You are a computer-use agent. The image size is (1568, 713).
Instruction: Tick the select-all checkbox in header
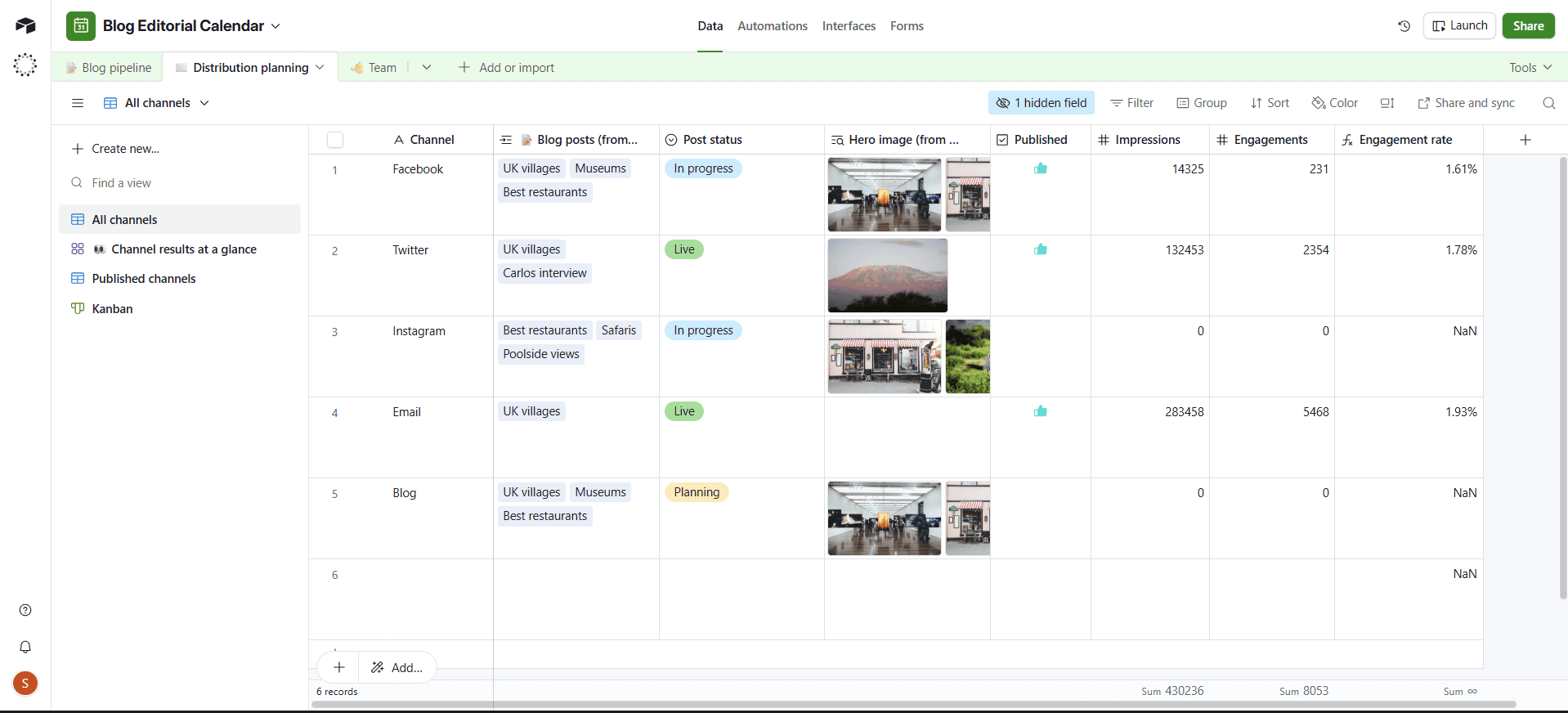pyautogui.click(x=335, y=140)
